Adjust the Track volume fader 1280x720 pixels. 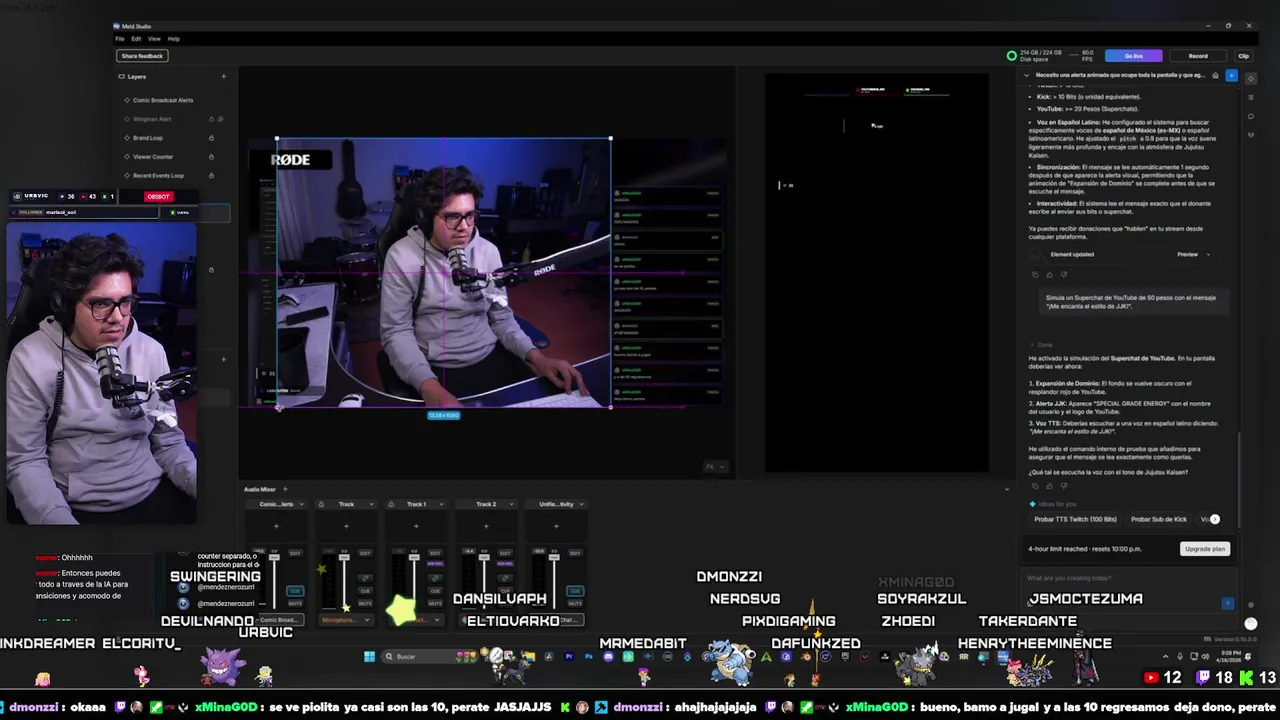[x=344, y=557]
